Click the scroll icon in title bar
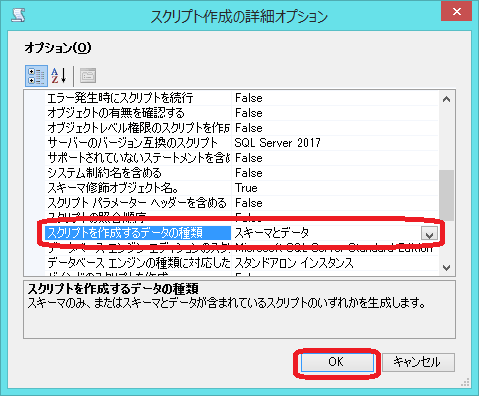This screenshot has width=479, height=396. (x=18, y=16)
